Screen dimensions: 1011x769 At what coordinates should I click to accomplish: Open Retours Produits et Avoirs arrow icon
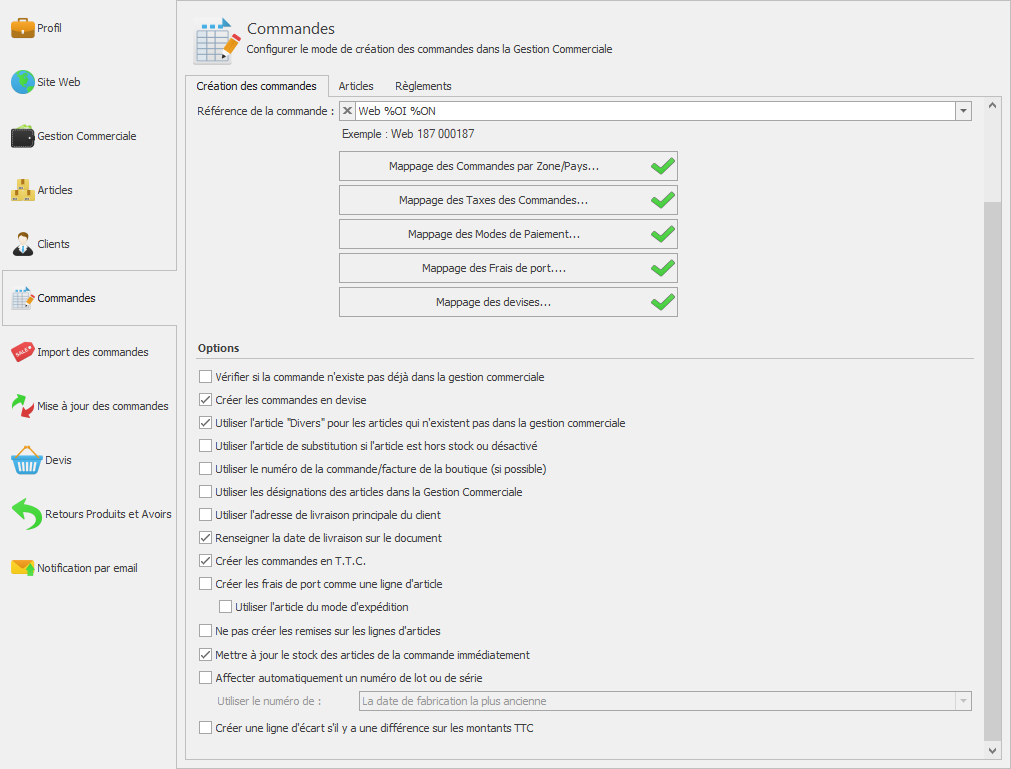(26, 514)
